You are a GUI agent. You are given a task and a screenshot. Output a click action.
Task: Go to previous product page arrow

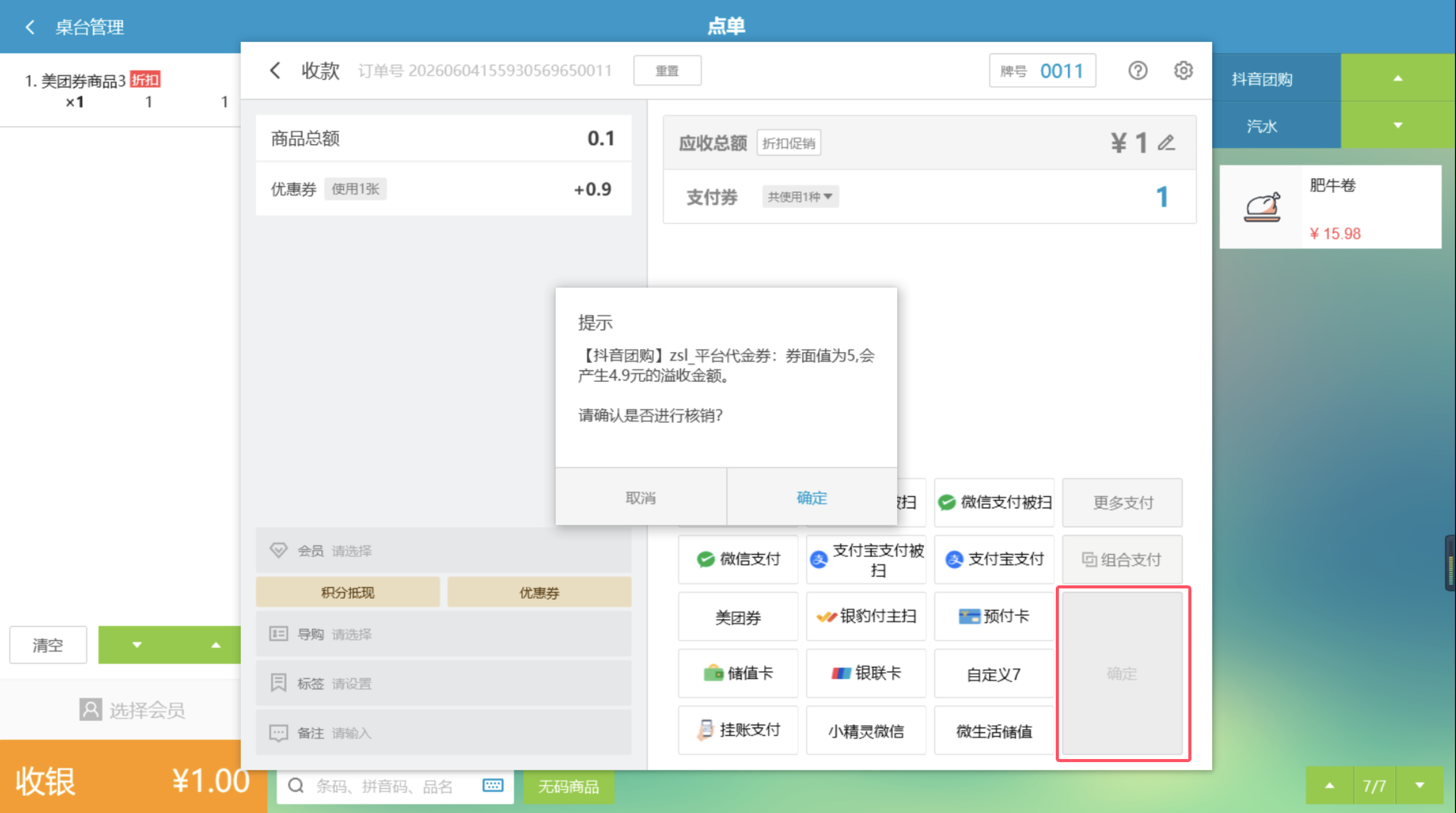pyautogui.click(x=1330, y=785)
